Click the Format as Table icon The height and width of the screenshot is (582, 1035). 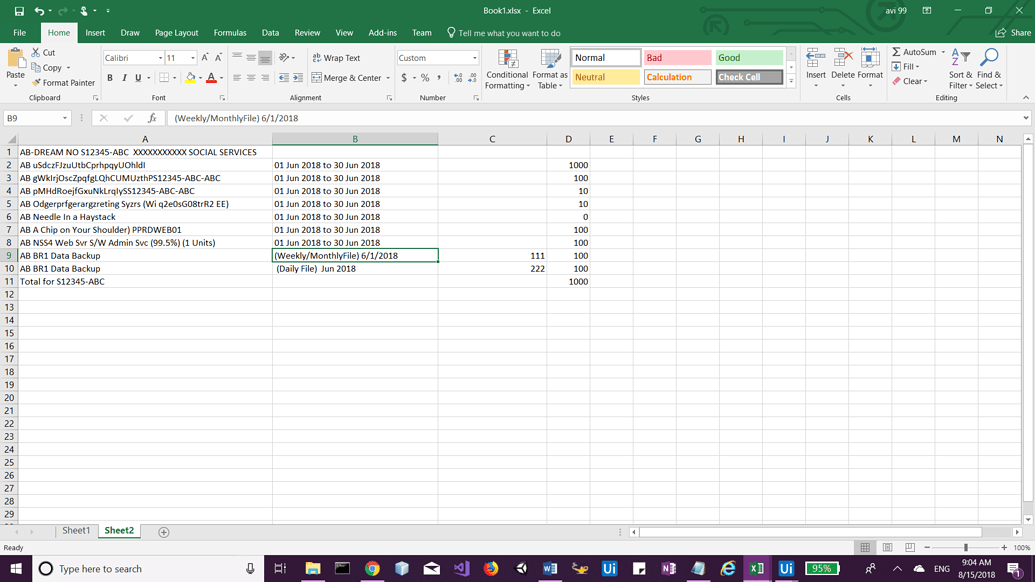pyautogui.click(x=550, y=59)
